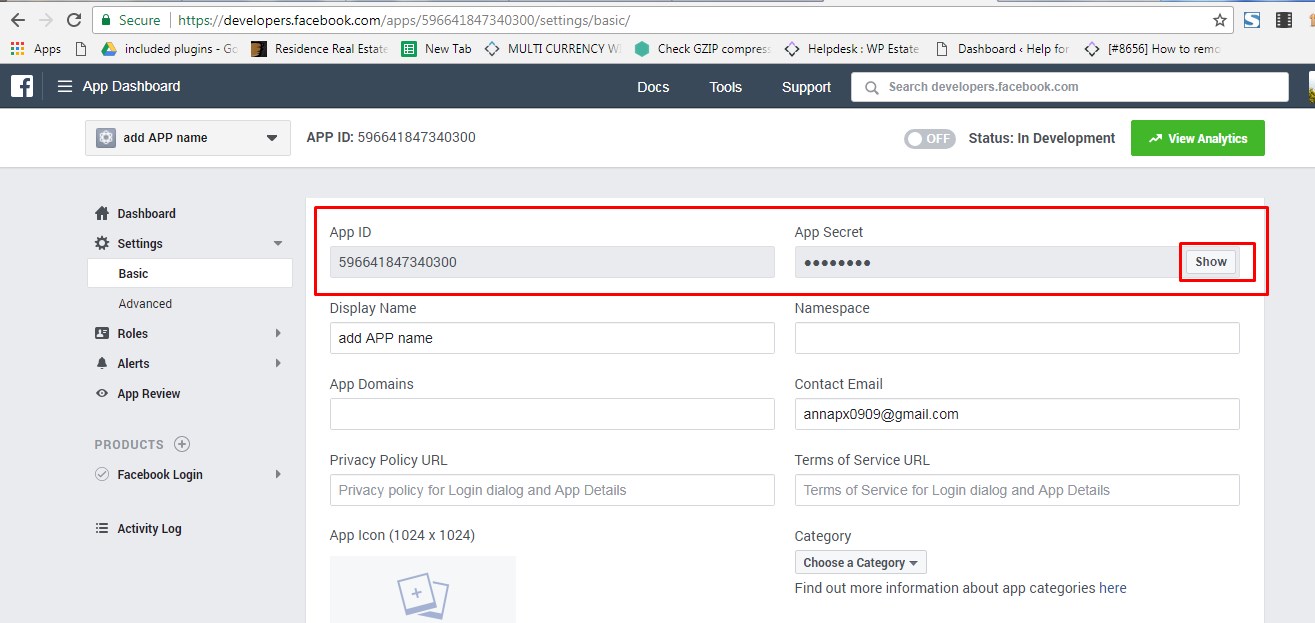Viewport: 1315px width, 623px height.
Task: Click the Contact Email field
Action: click(x=1017, y=414)
